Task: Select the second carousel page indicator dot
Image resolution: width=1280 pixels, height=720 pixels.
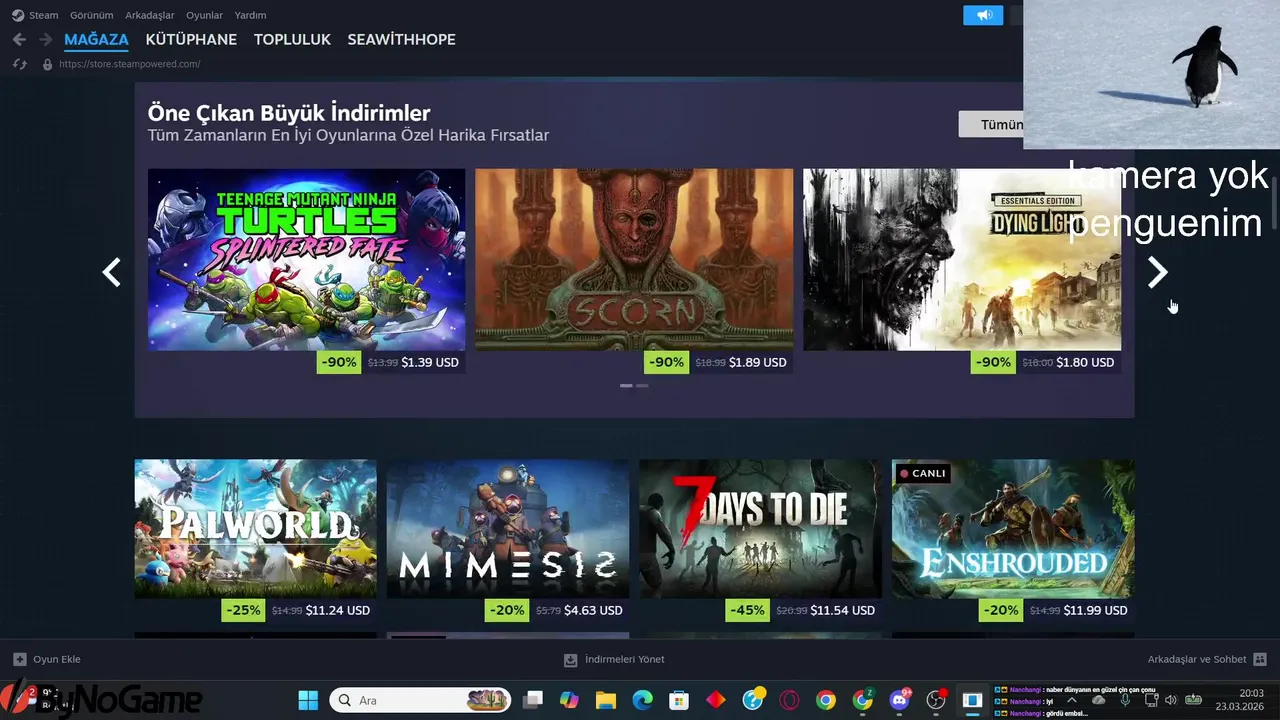Action: click(642, 385)
